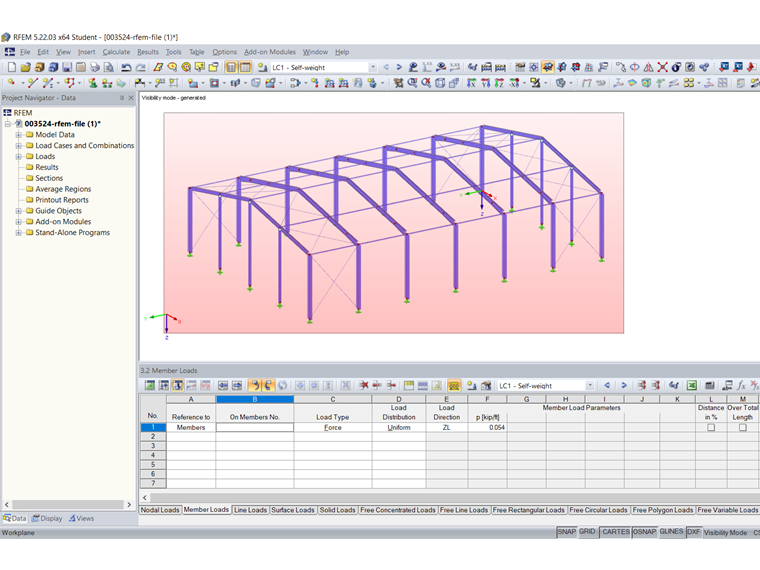The image size is (760, 570).
Task: Expand the Loads tree node
Action: pos(18,157)
